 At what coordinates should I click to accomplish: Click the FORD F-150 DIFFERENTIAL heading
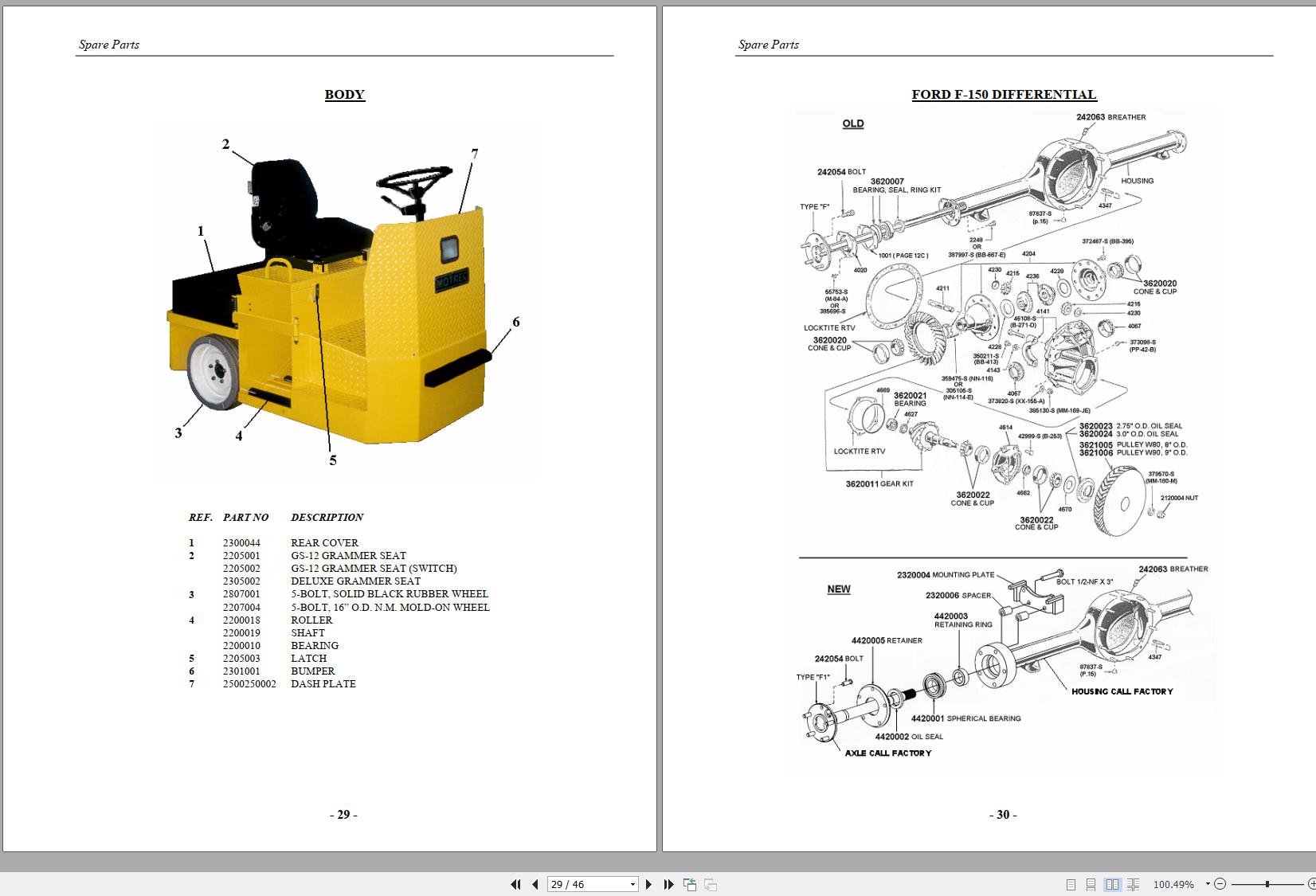(1004, 94)
